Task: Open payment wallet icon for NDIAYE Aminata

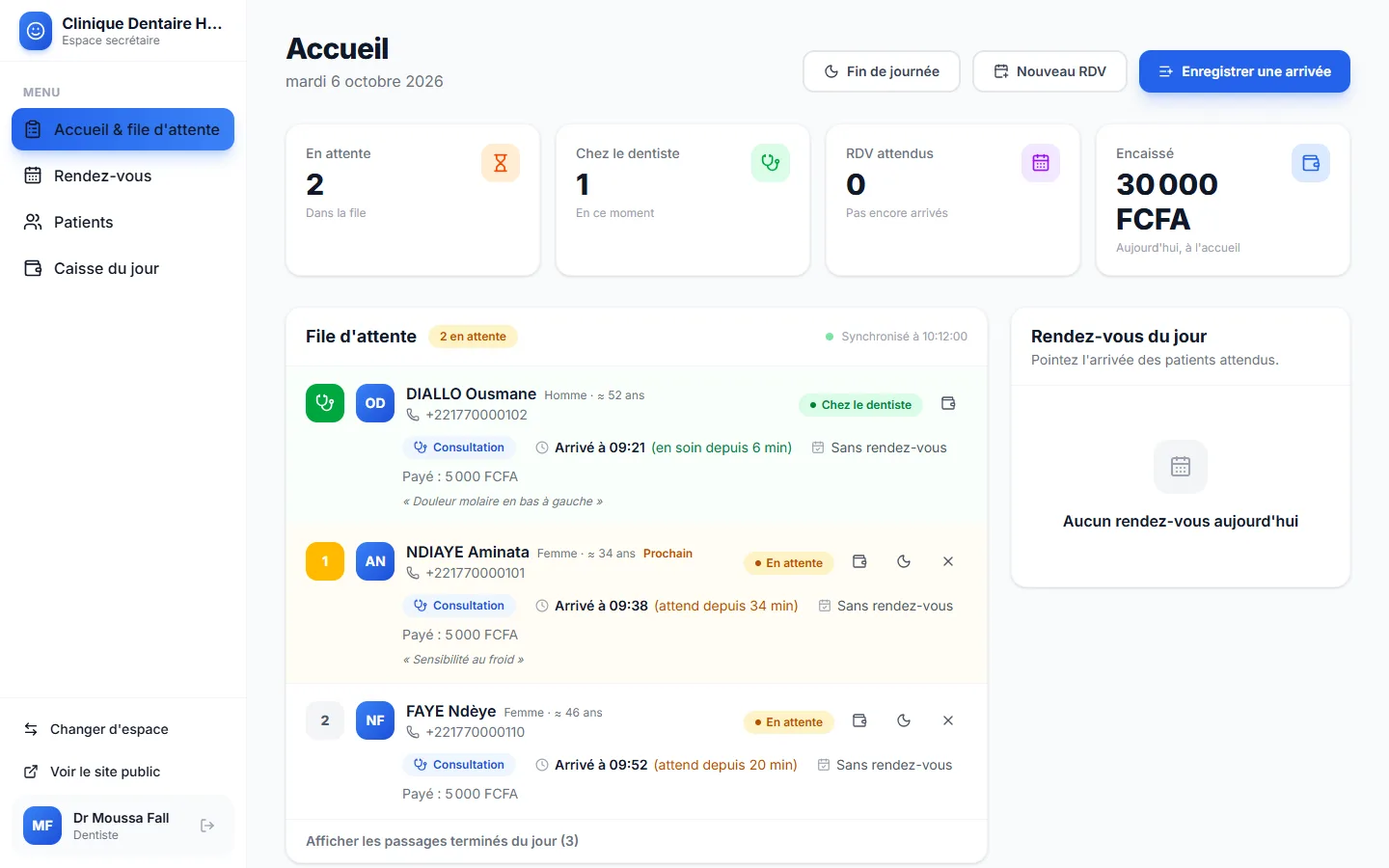Action: pyautogui.click(x=859, y=561)
